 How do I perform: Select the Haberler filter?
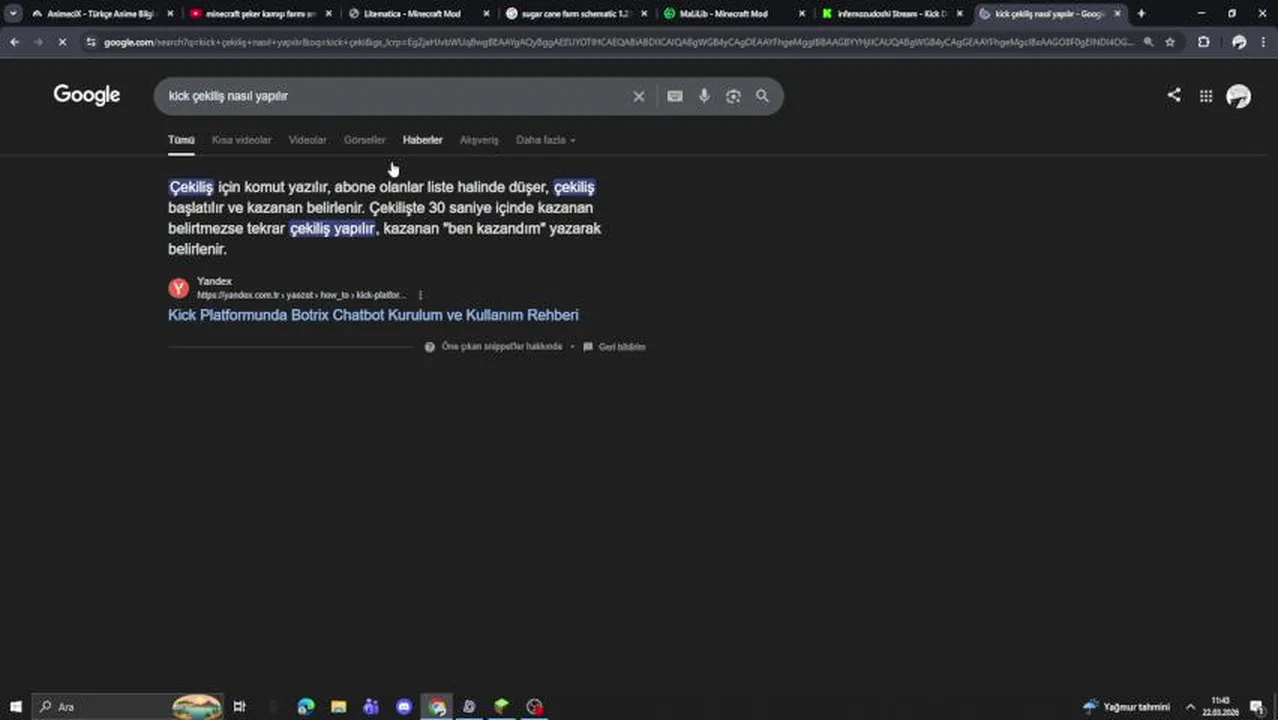[x=422, y=140]
